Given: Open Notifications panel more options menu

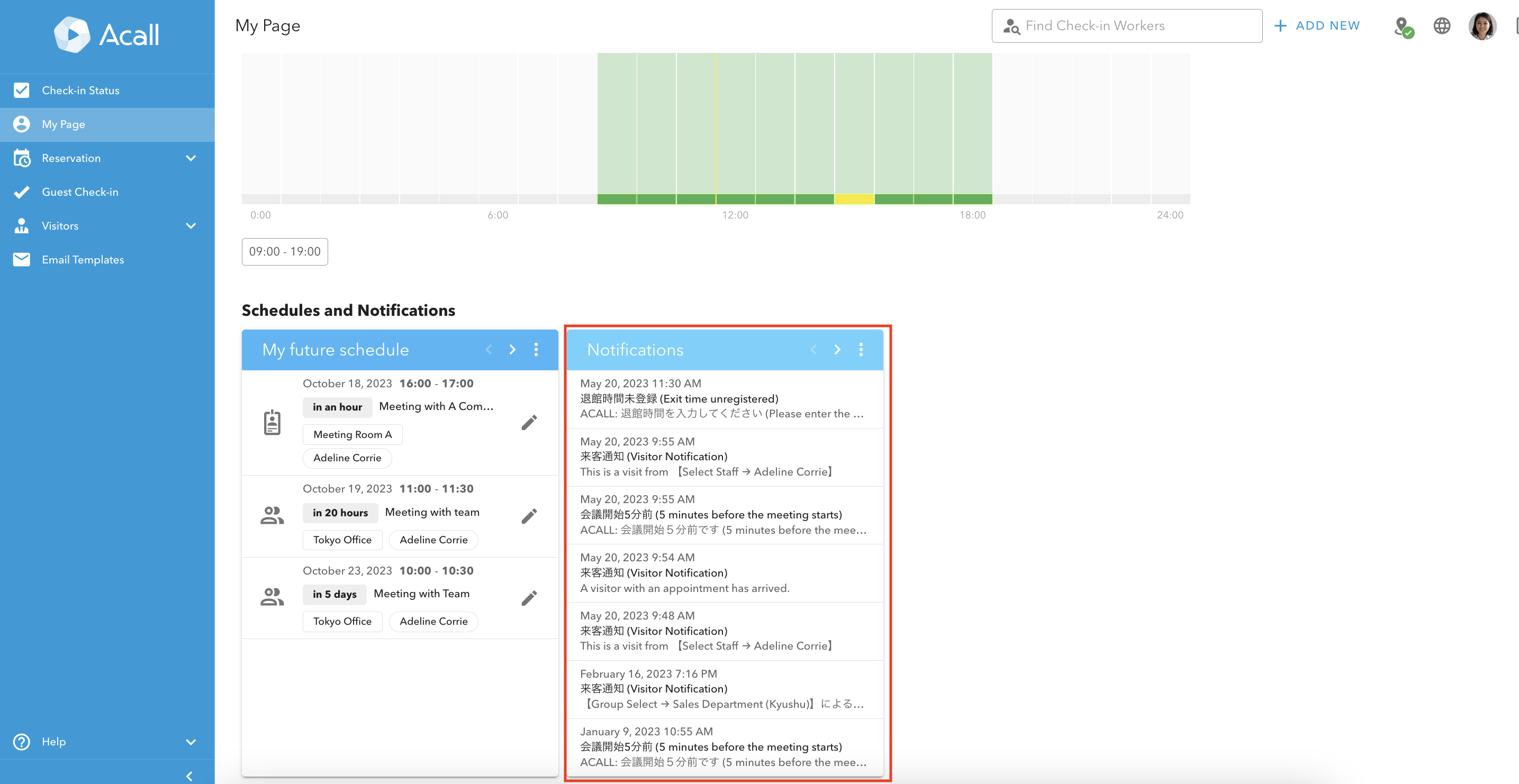Looking at the screenshot, I should 861,350.
